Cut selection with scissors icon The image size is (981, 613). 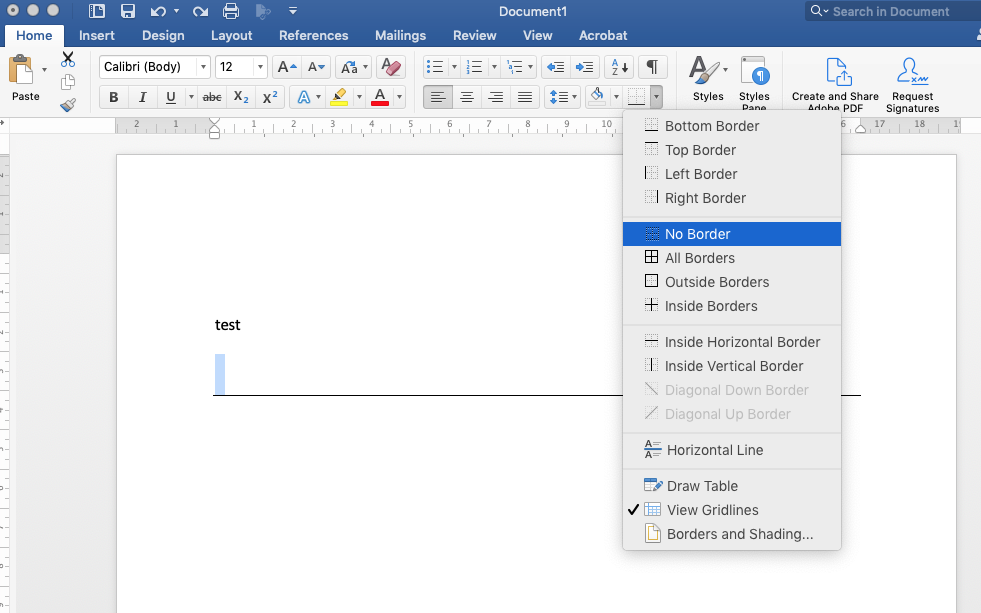pos(68,59)
